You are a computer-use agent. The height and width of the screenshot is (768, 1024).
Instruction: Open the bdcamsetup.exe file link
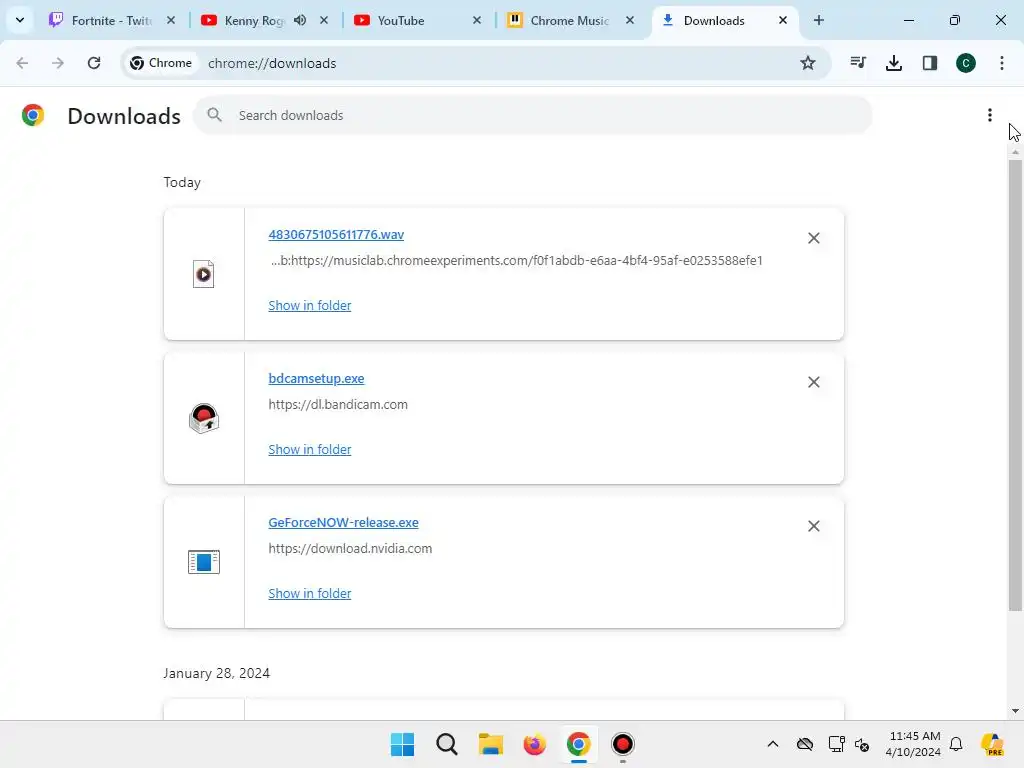(316, 378)
